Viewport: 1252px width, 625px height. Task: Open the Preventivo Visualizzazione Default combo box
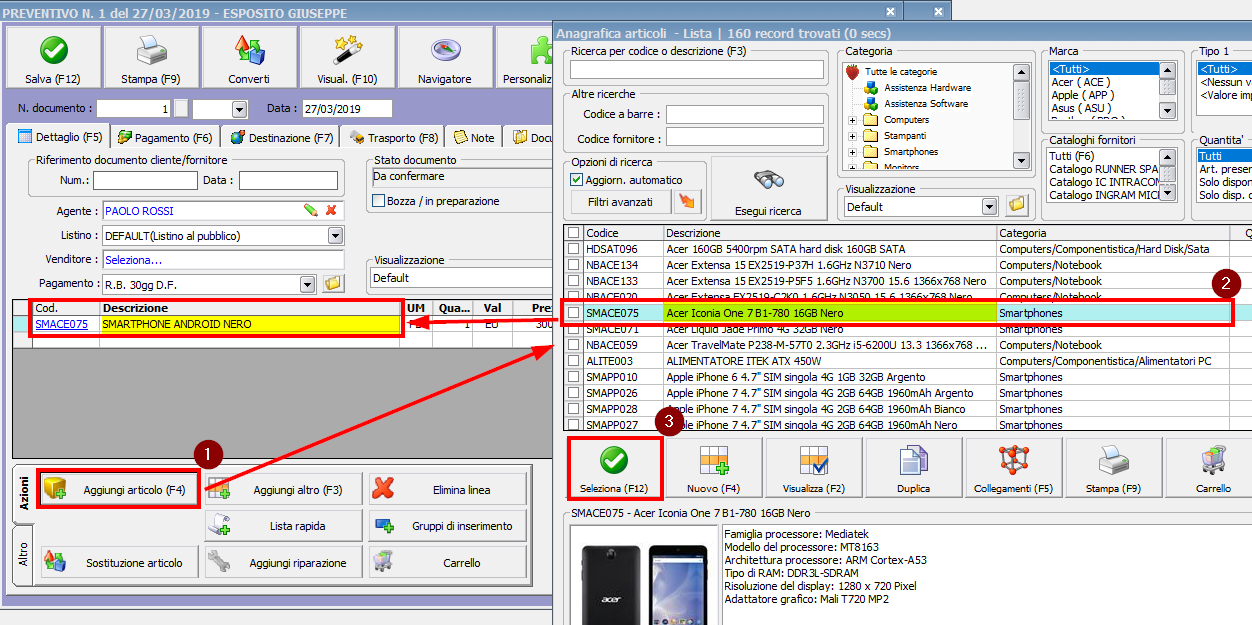tap(461, 278)
